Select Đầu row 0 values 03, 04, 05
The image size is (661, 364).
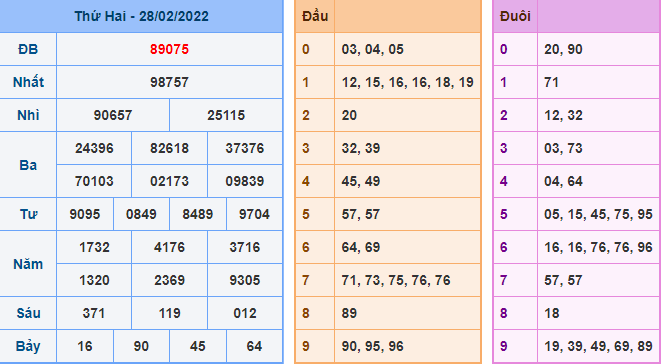point(373,49)
